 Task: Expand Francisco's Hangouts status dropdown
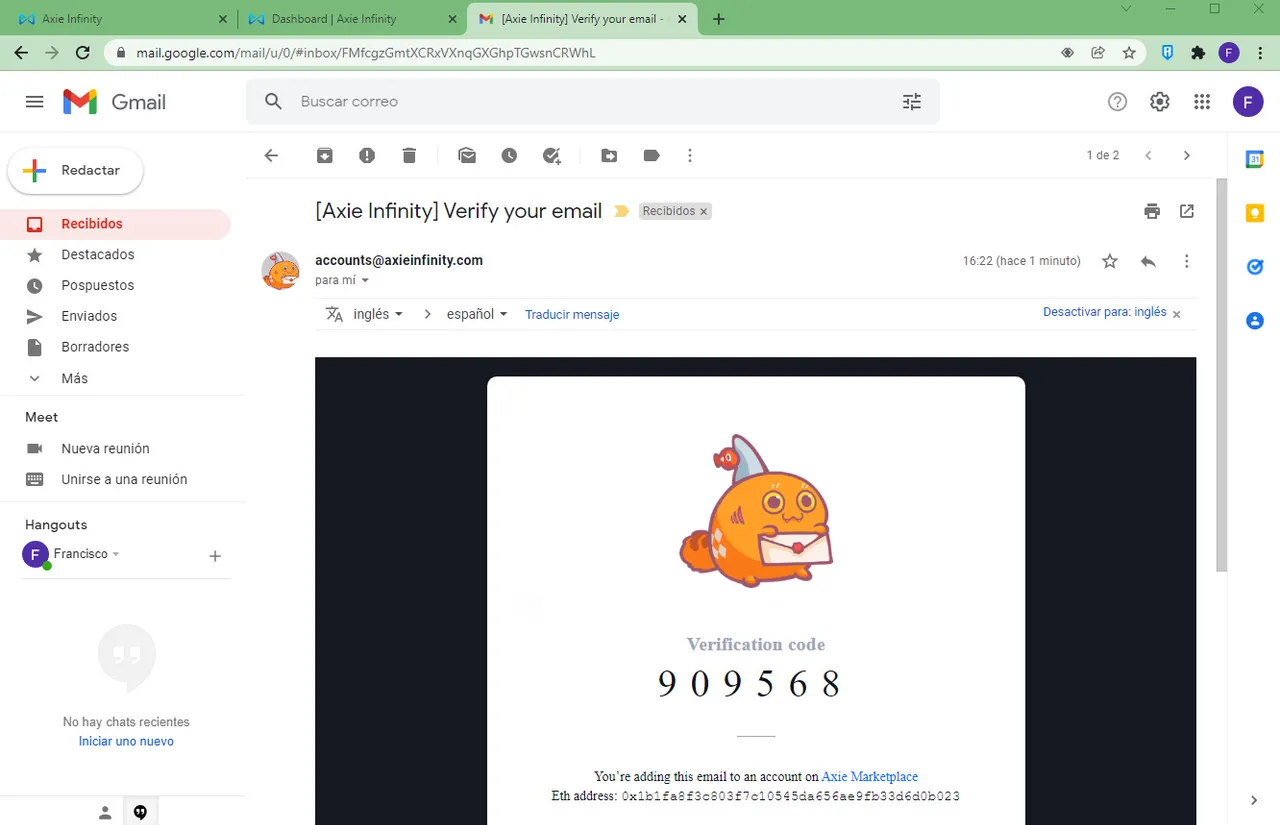tap(116, 554)
